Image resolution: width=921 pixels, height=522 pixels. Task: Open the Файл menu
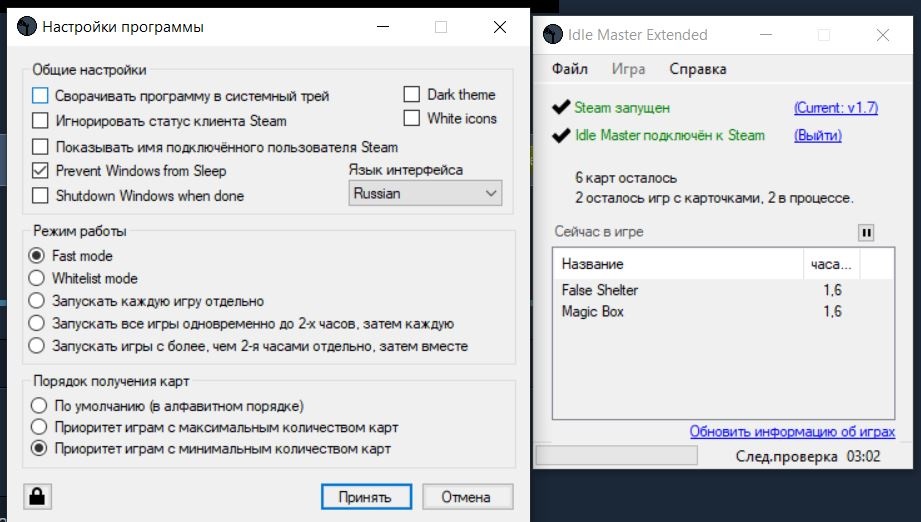click(x=569, y=69)
